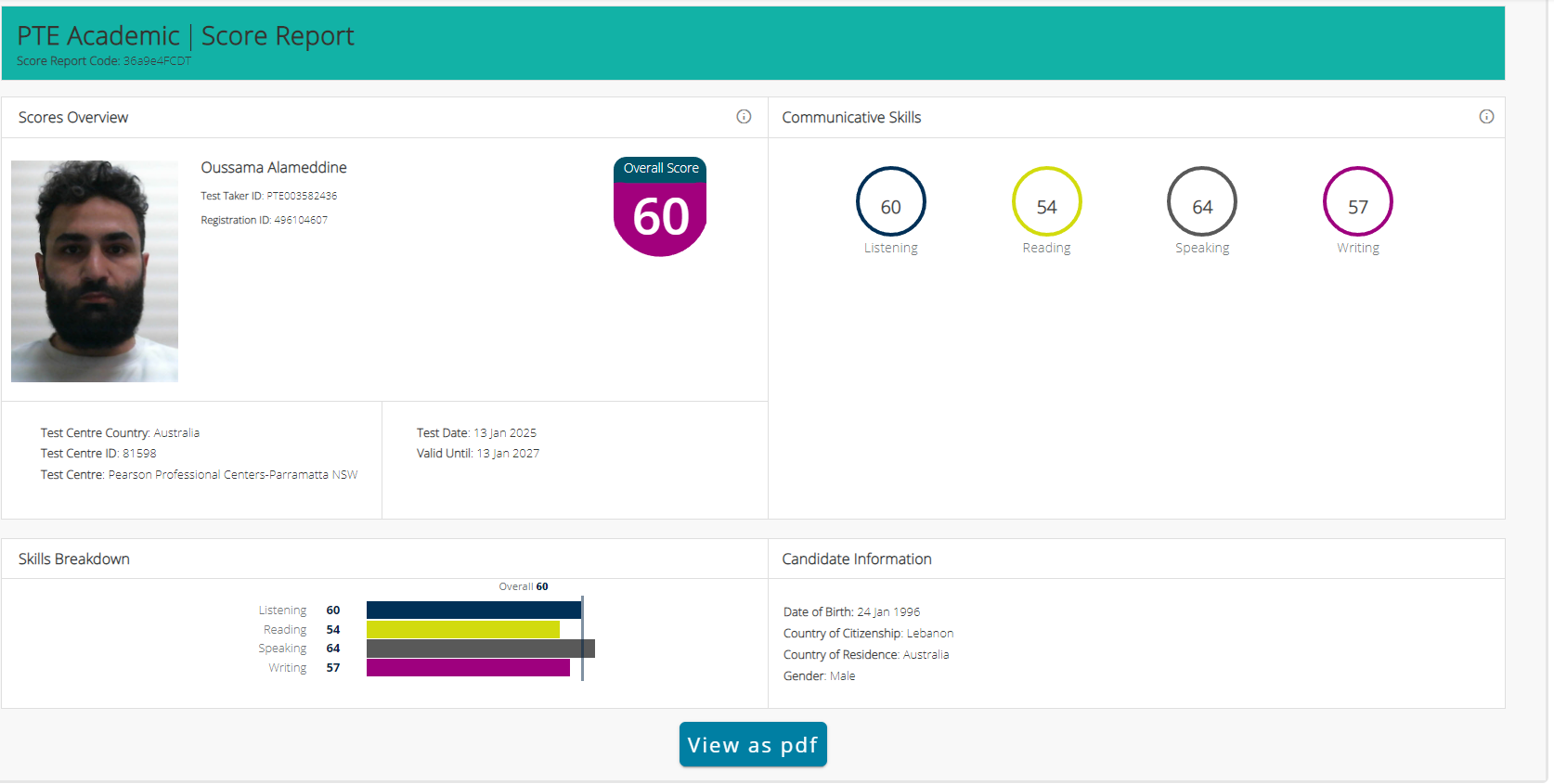The height and width of the screenshot is (784, 1554).
Task: Select the Writing score circle 57
Action: click(x=1358, y=201)
